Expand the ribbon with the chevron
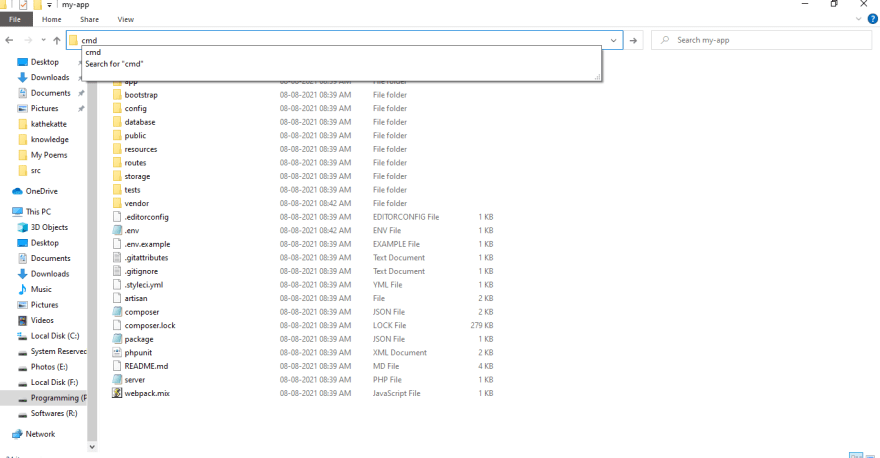Screen dimensions: 880x458 (x=858, y=19)
